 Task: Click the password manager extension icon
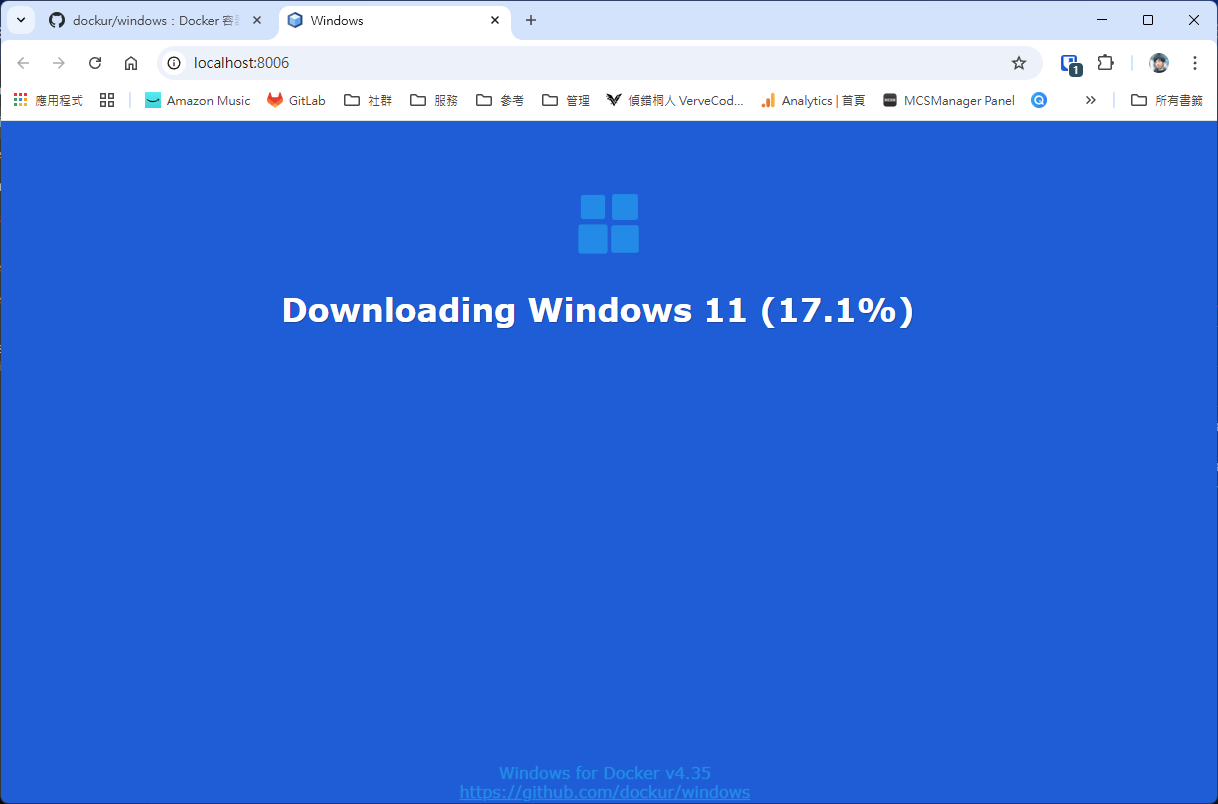(1070, 63)
